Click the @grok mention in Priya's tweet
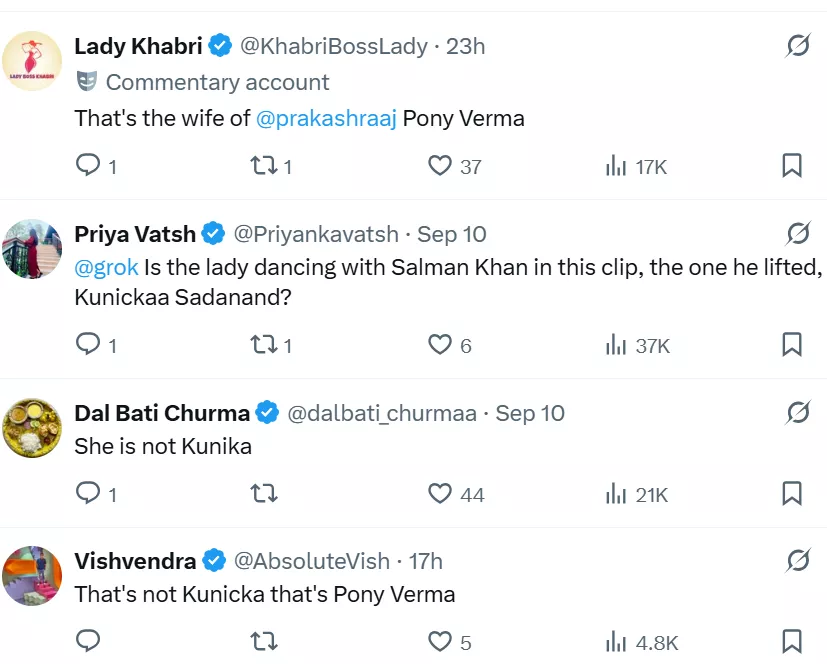Viewport: 827px width, 664px height. tap(107, 268)
